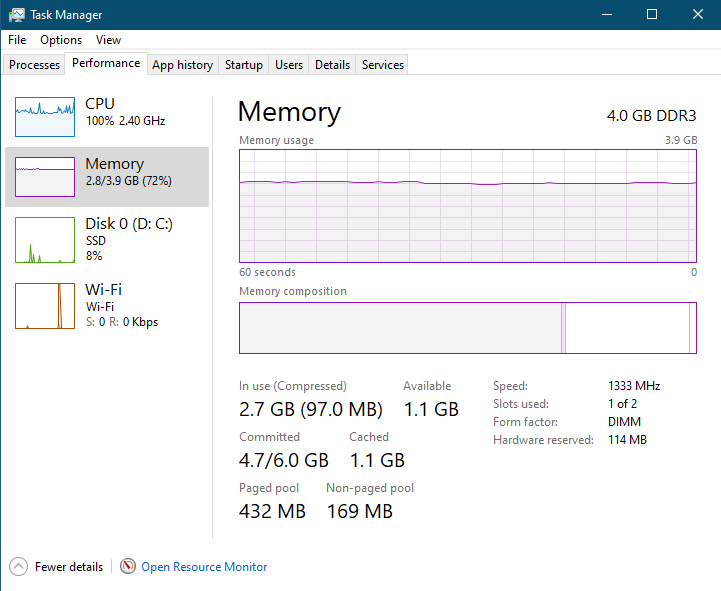The height and width of the screenshot is (591, 721).
Task: Switch to the Startup tab
Action: coord(244,65)
